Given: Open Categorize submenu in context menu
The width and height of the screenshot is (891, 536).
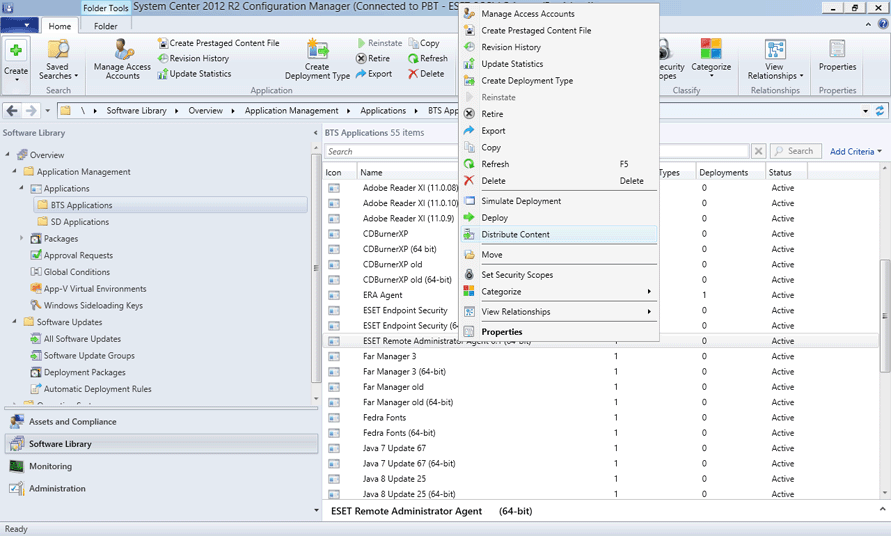Looking at the screenshot, I should (x=557, y=292).
